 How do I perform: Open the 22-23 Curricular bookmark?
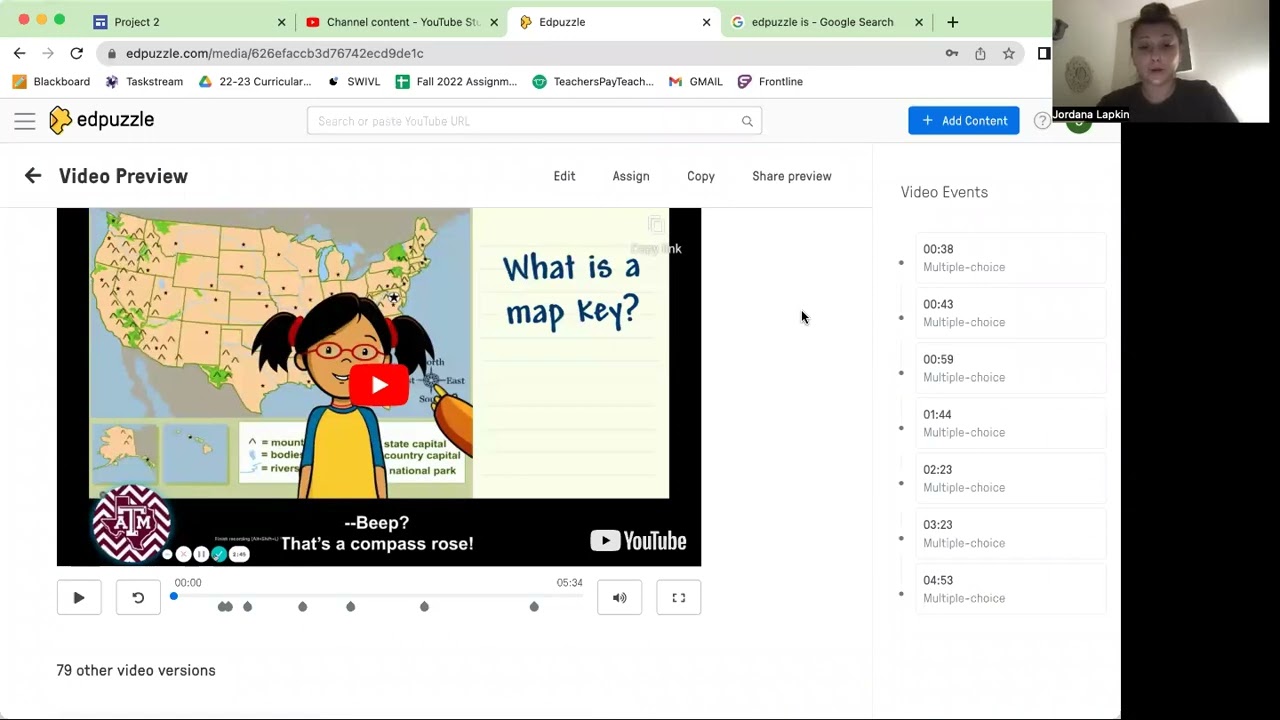(x=255, y=82)
